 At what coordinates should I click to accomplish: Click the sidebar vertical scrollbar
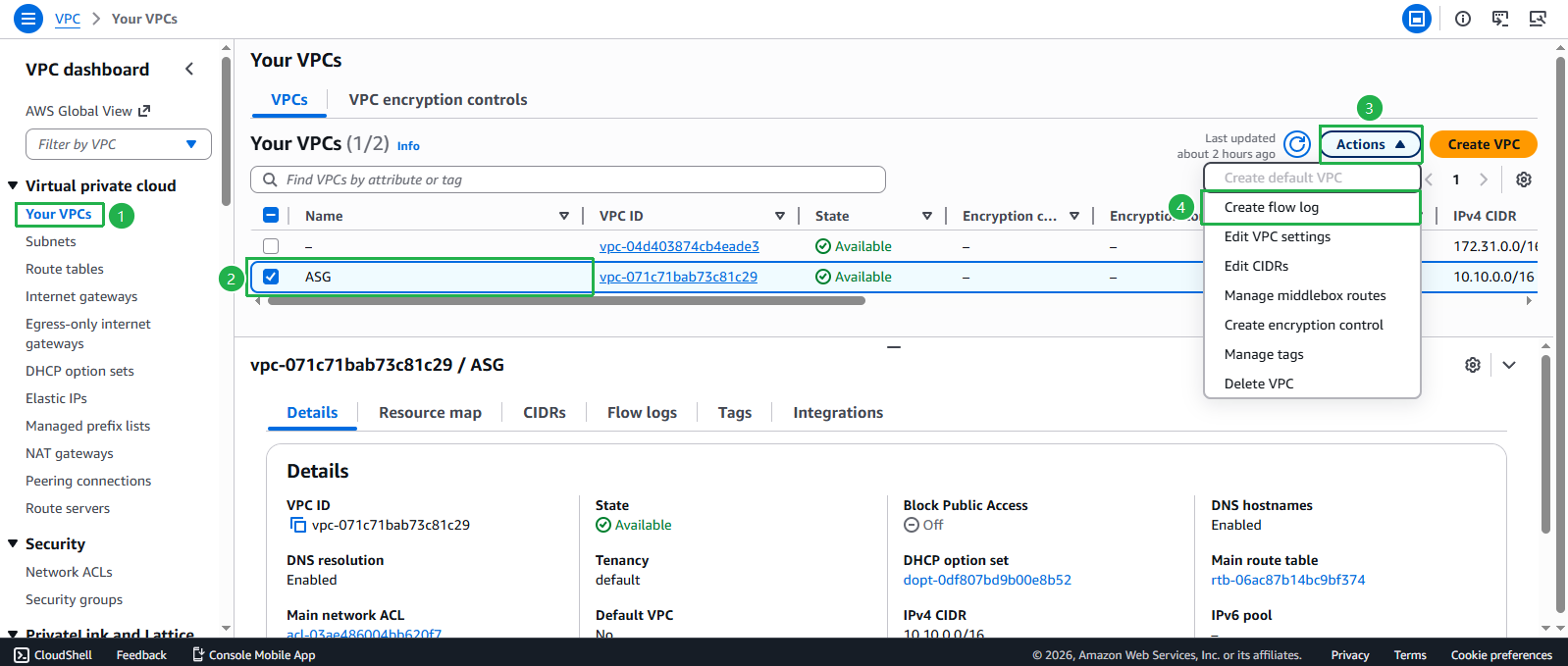tap(227, 129)
